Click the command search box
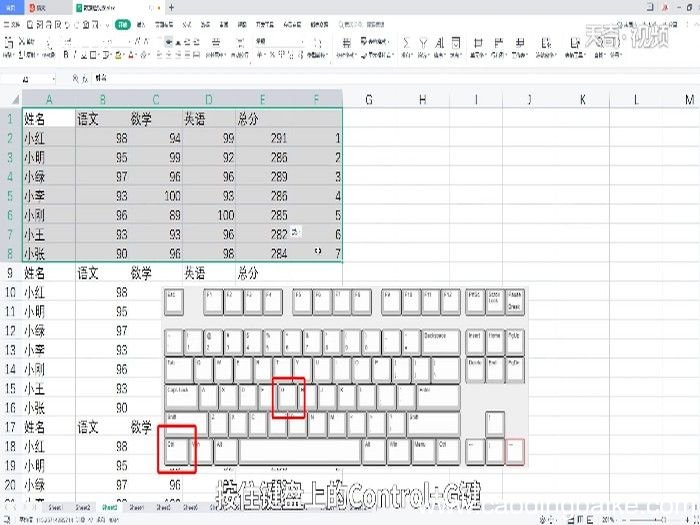 click(x=362, y=25)
